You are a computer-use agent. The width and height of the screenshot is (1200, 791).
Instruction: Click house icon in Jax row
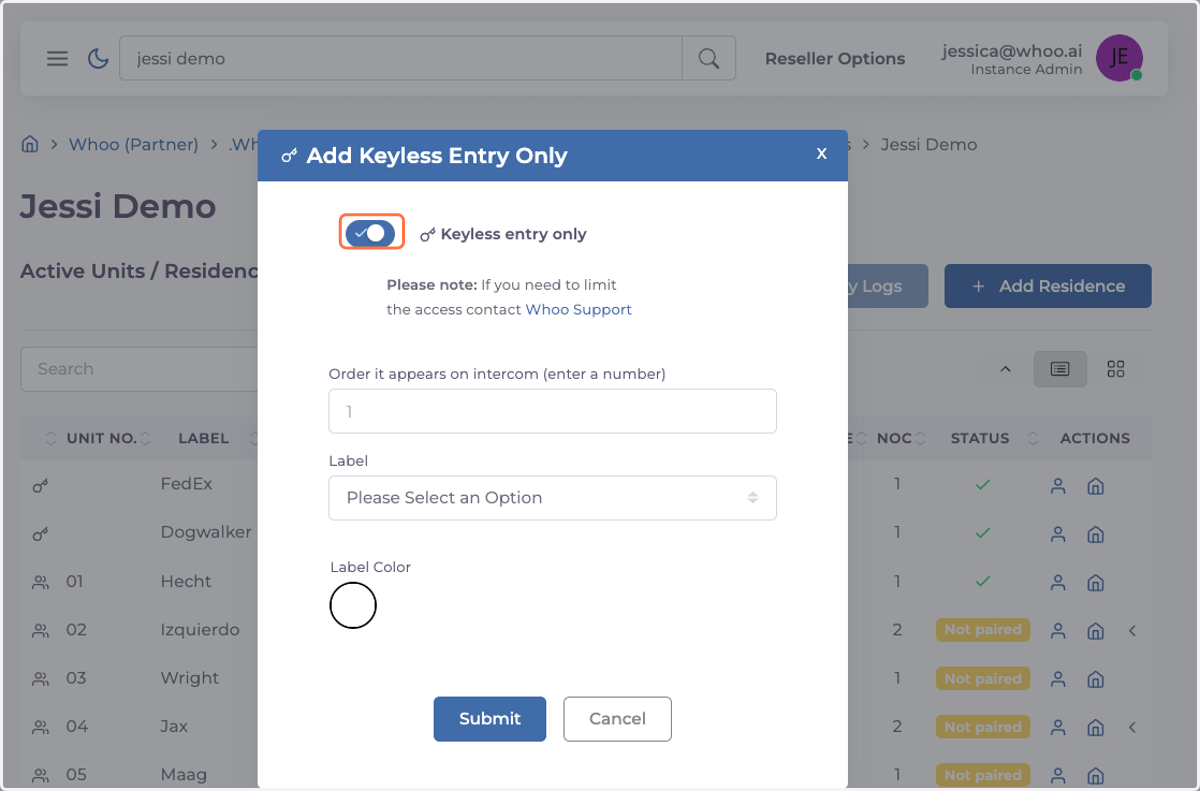point(1095,727)
